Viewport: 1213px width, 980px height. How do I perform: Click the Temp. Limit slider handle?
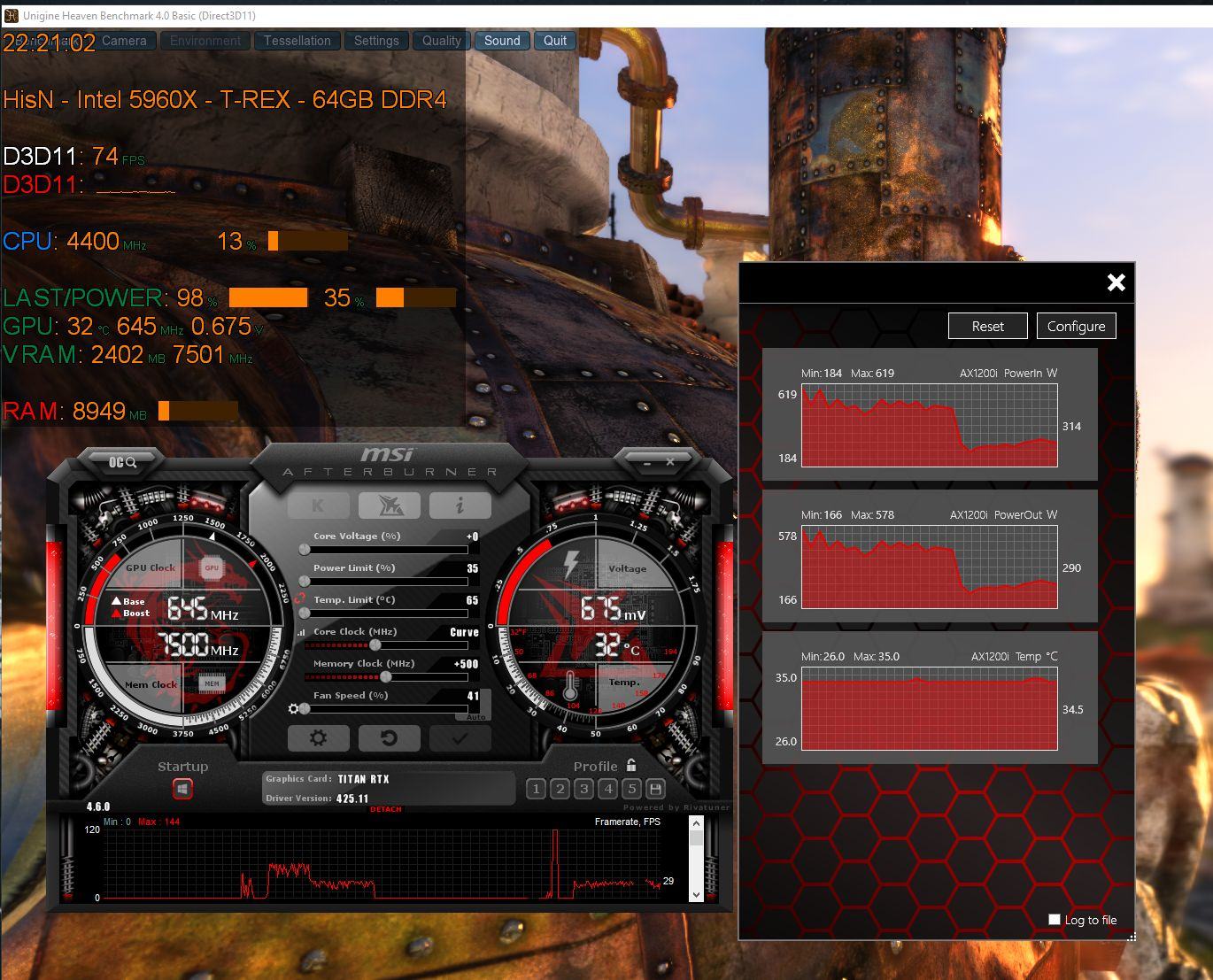pyautogui.click(x=305, y=613)
